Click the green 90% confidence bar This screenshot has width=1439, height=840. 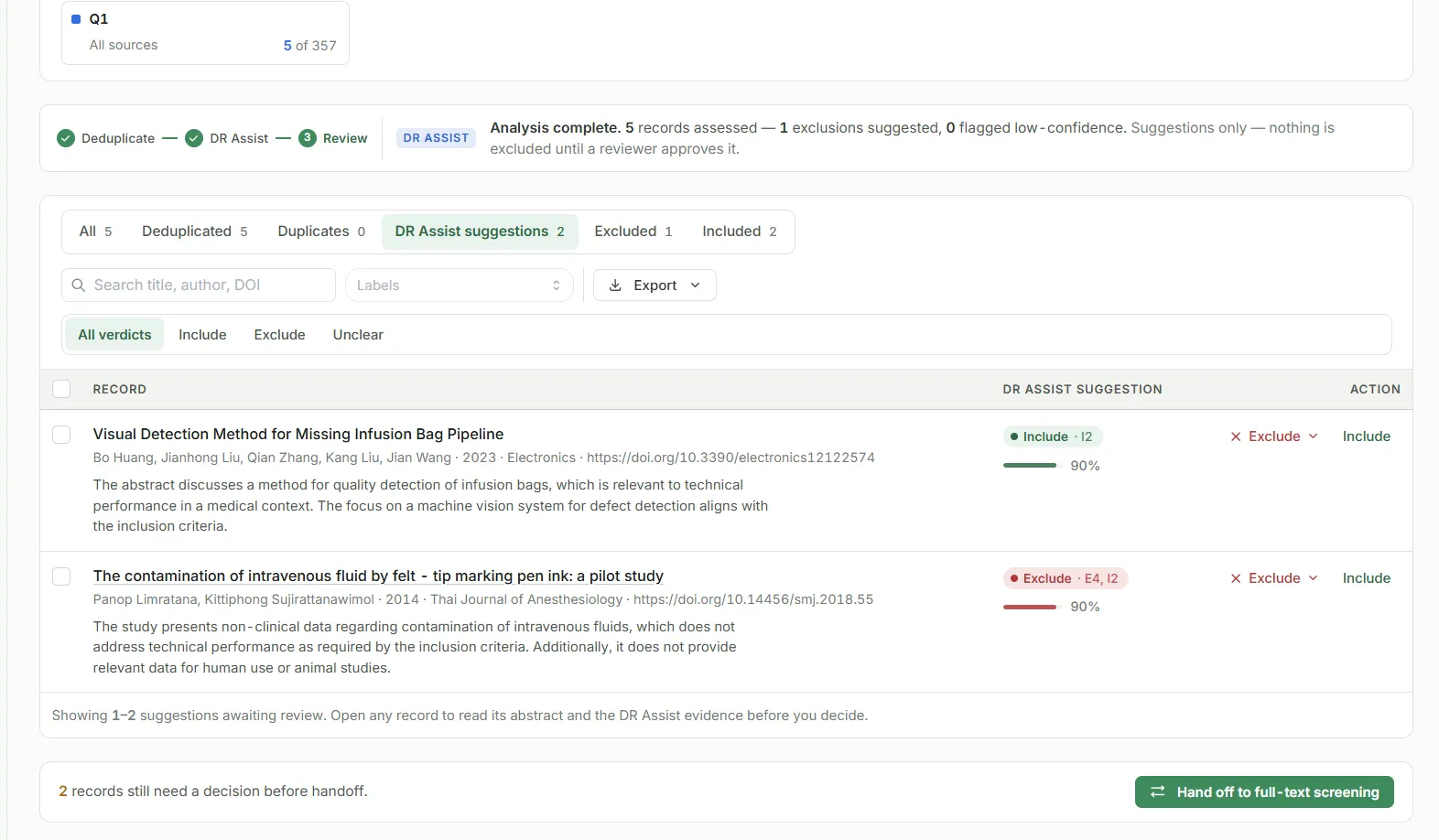point(1030,466)
